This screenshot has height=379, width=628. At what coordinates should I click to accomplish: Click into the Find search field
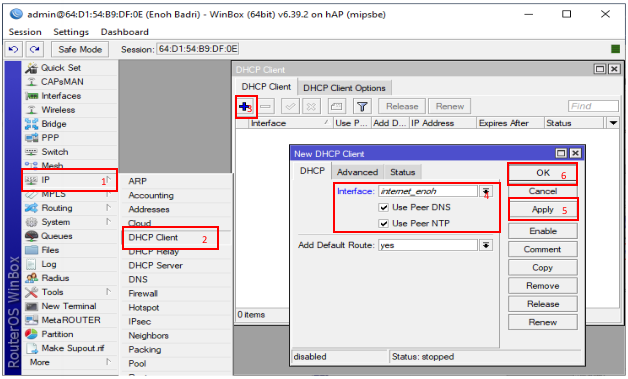tap(593, 106)
